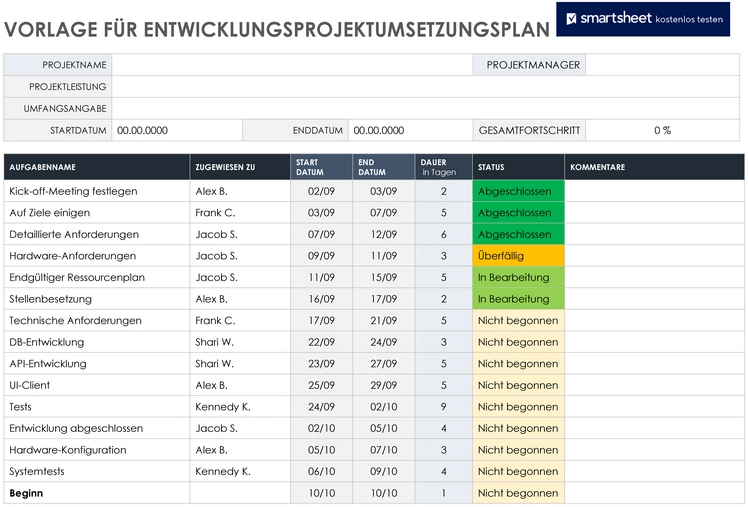Click the Gesamtfortschritt value 0 %
The width and height of the screenshot is (748, 507).
(x=663, y=130)
